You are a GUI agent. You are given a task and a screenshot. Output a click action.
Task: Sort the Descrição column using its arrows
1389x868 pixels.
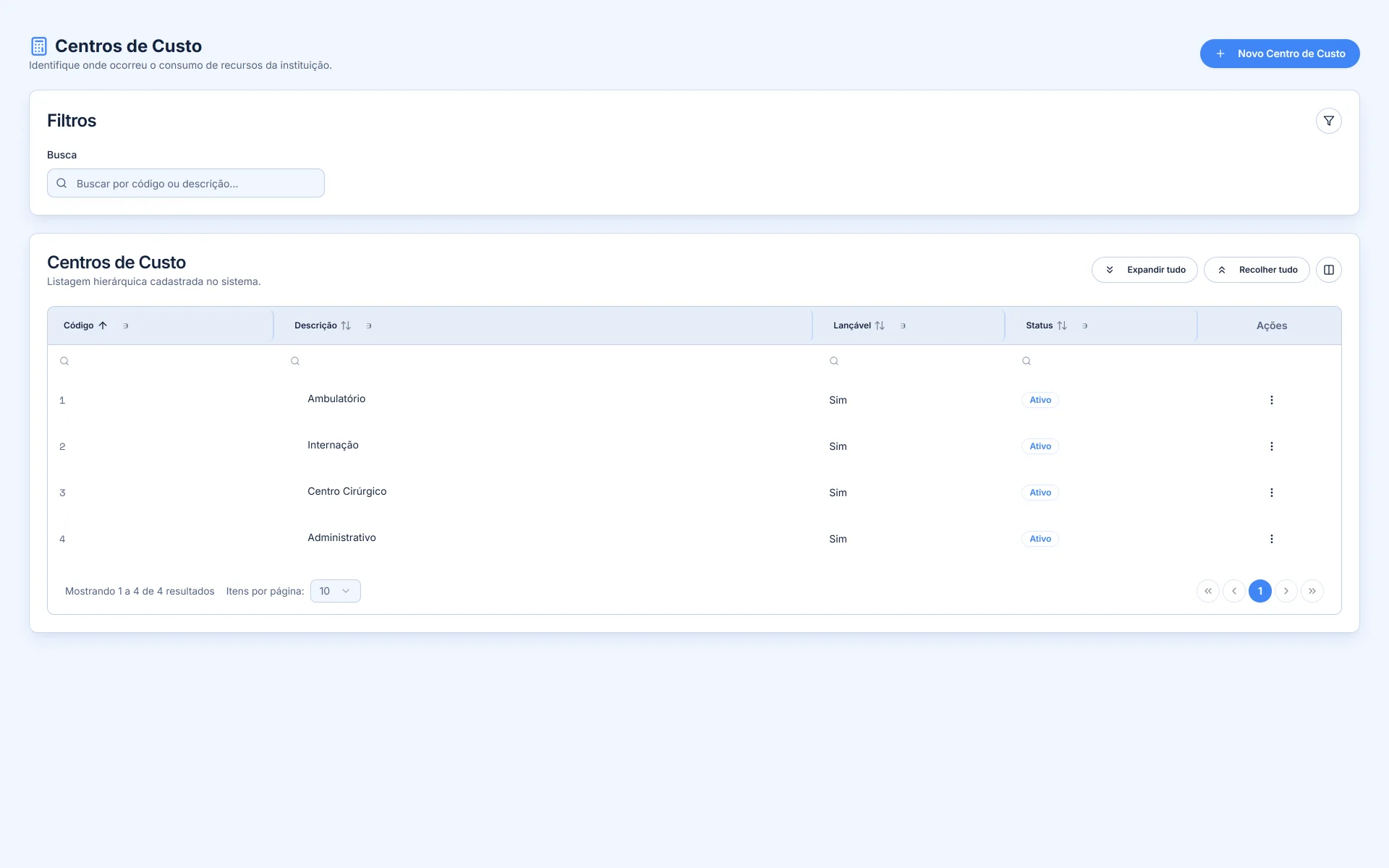point(346,325)
